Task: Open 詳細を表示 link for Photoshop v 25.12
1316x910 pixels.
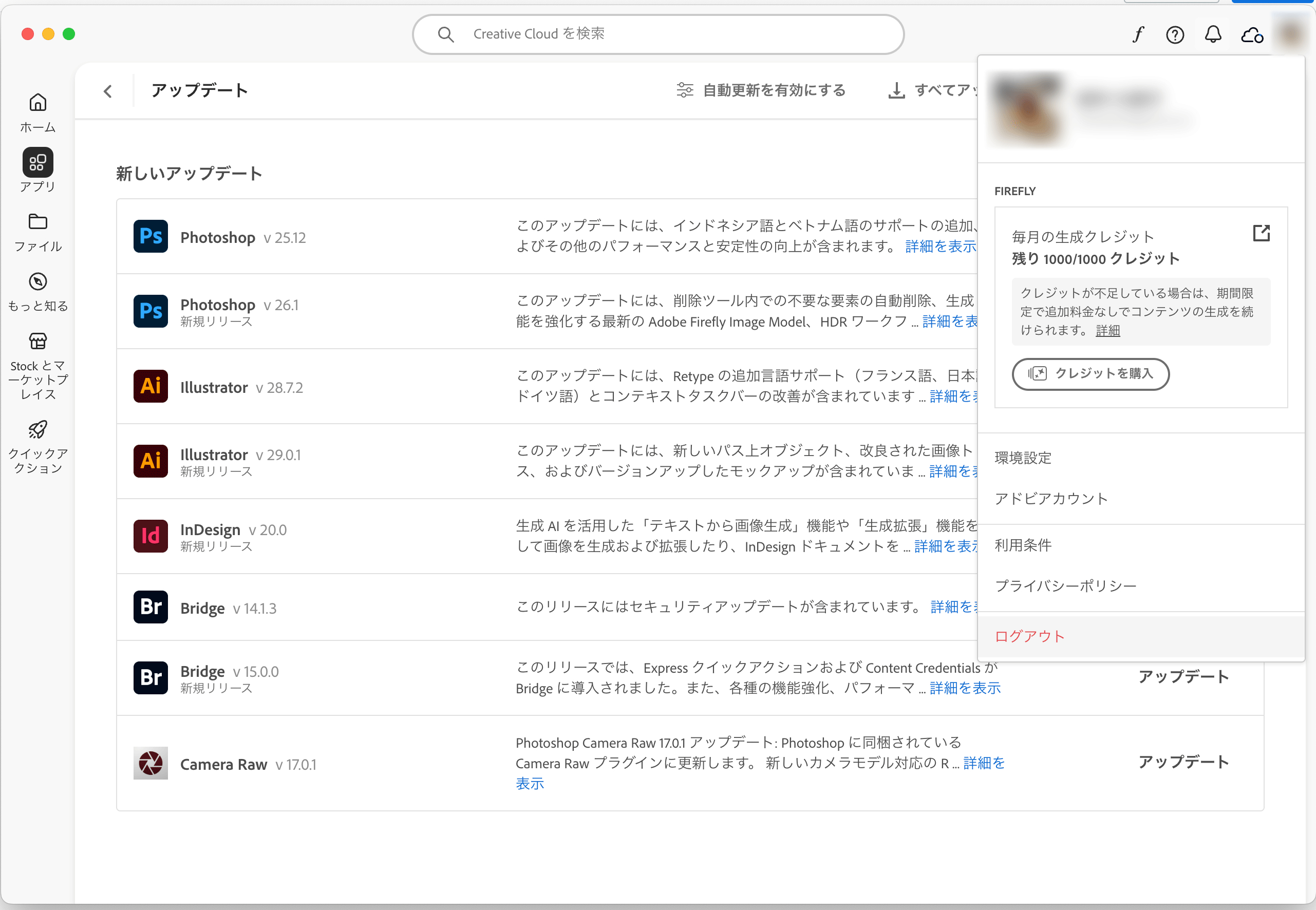Action: click(x=942, y=247)
